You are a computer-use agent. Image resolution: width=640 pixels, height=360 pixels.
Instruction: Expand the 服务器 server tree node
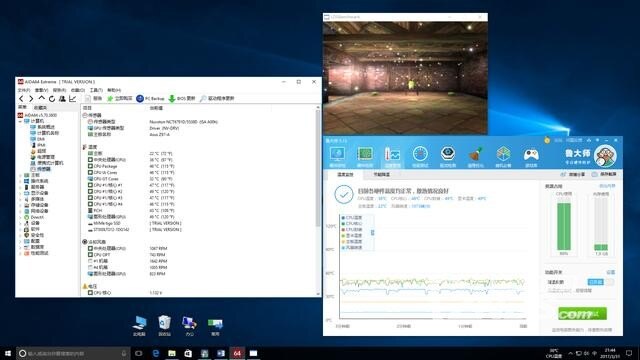(x=20, y=187)
